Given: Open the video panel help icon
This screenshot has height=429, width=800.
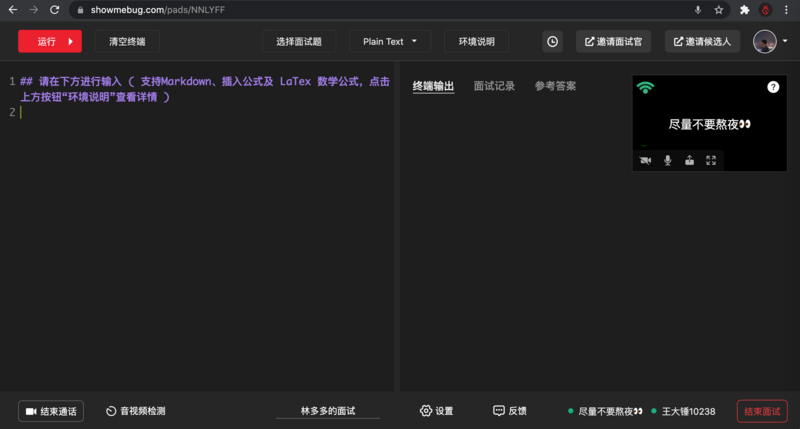Looking at the screenshot, I should point(773,87).
